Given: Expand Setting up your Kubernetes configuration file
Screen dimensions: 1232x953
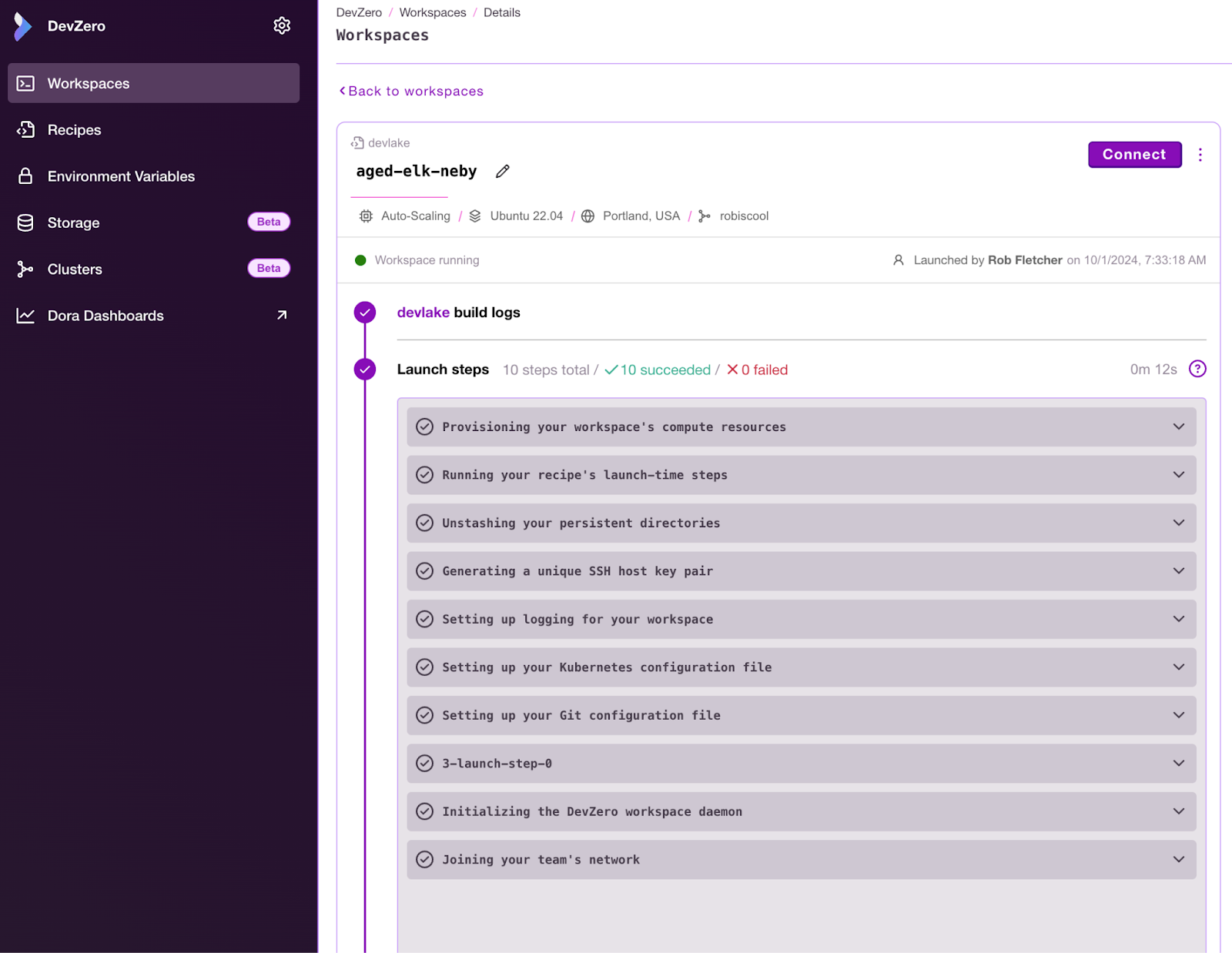Looking at the screenshot, I should (x=1178, y=667).
